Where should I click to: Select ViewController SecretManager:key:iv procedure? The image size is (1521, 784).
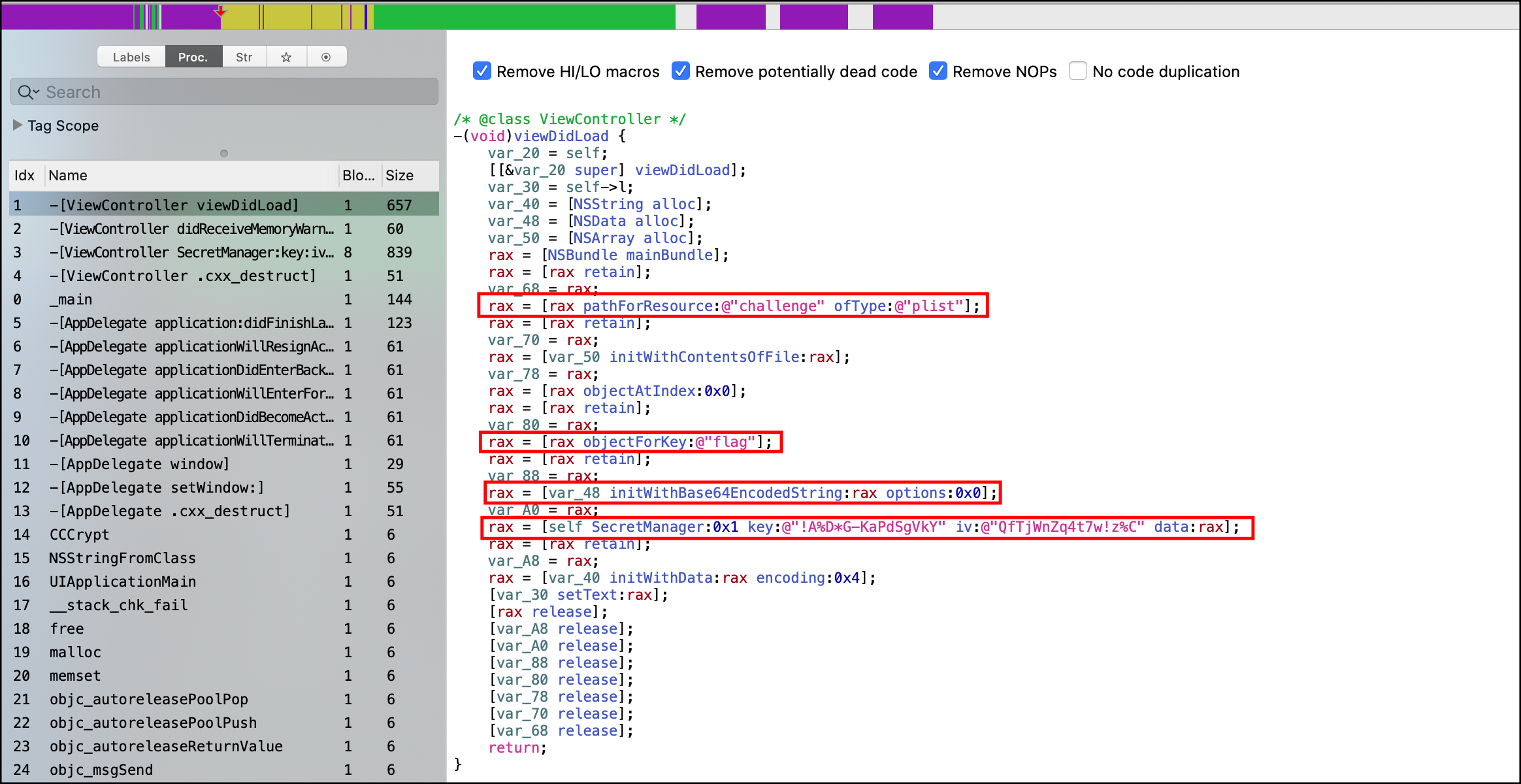(191, 252)
